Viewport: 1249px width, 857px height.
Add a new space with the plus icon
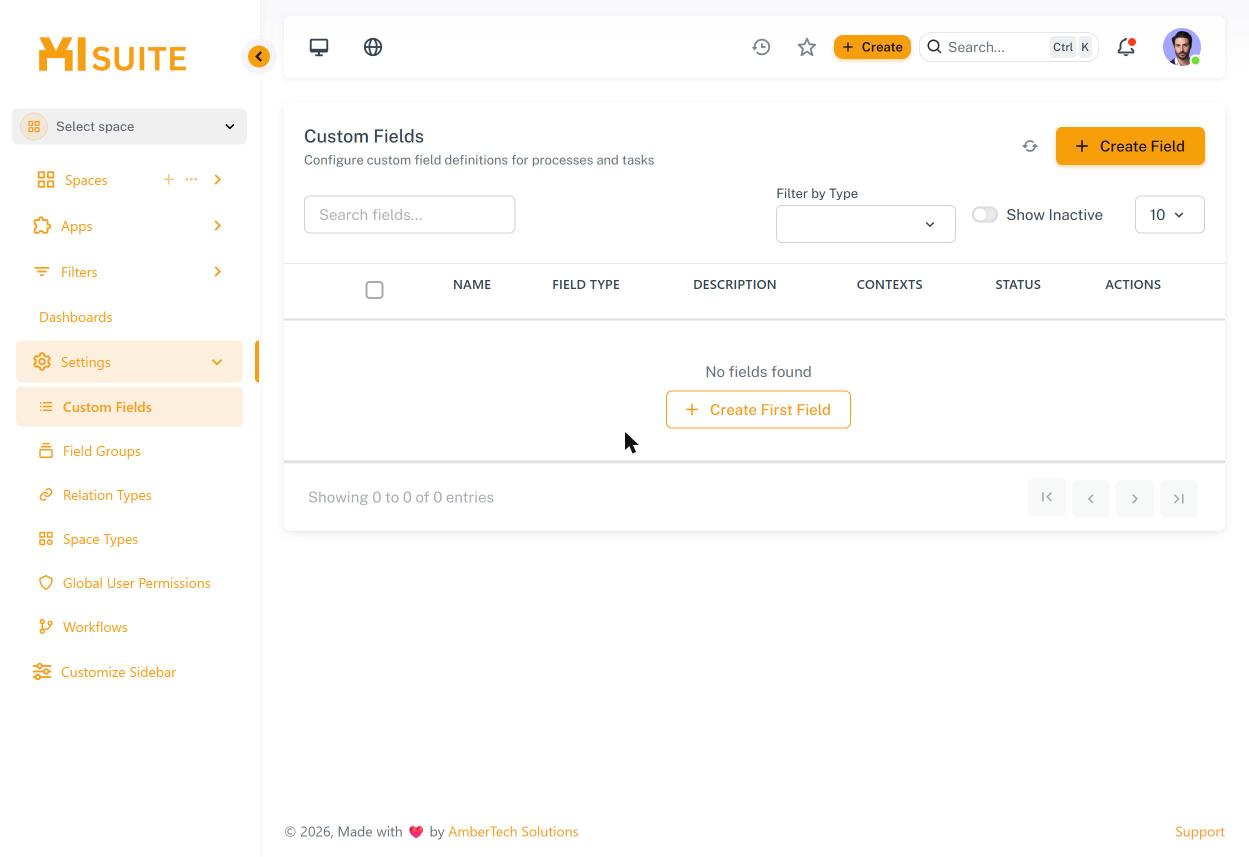click(168, 179)
